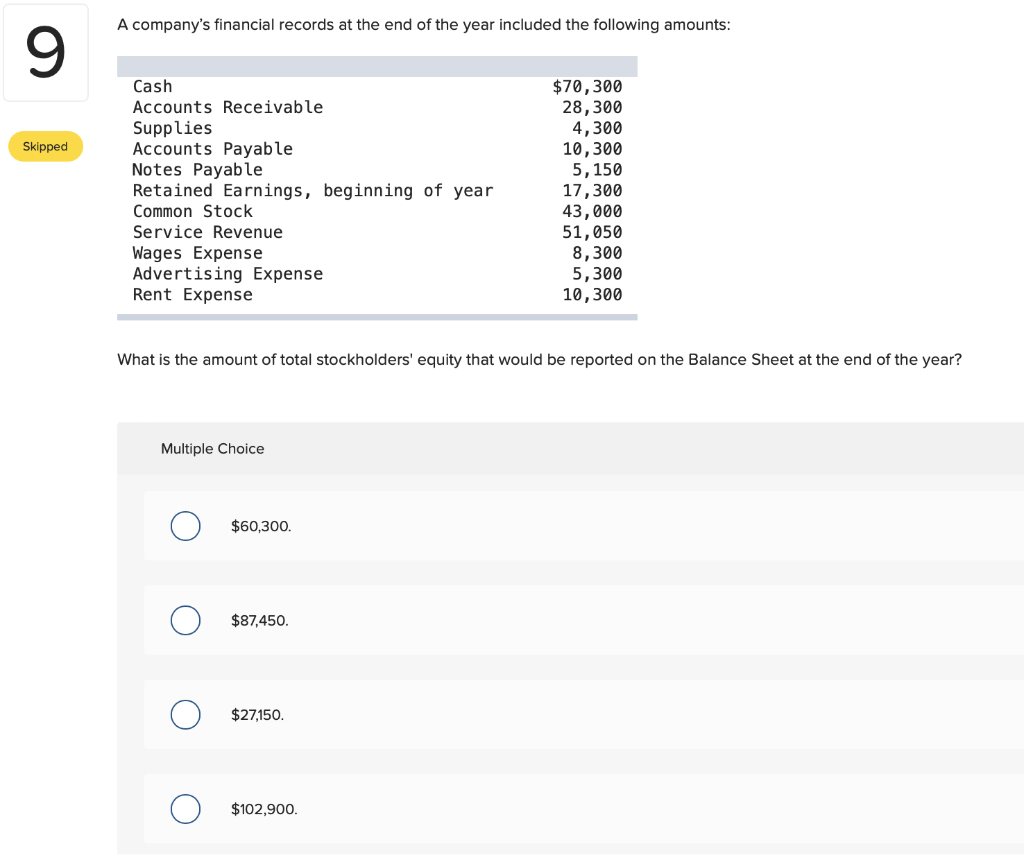Viewport: 1024px width, 860px height.
Task: Click the Multiple Choice section header
Action: point(212,449)
